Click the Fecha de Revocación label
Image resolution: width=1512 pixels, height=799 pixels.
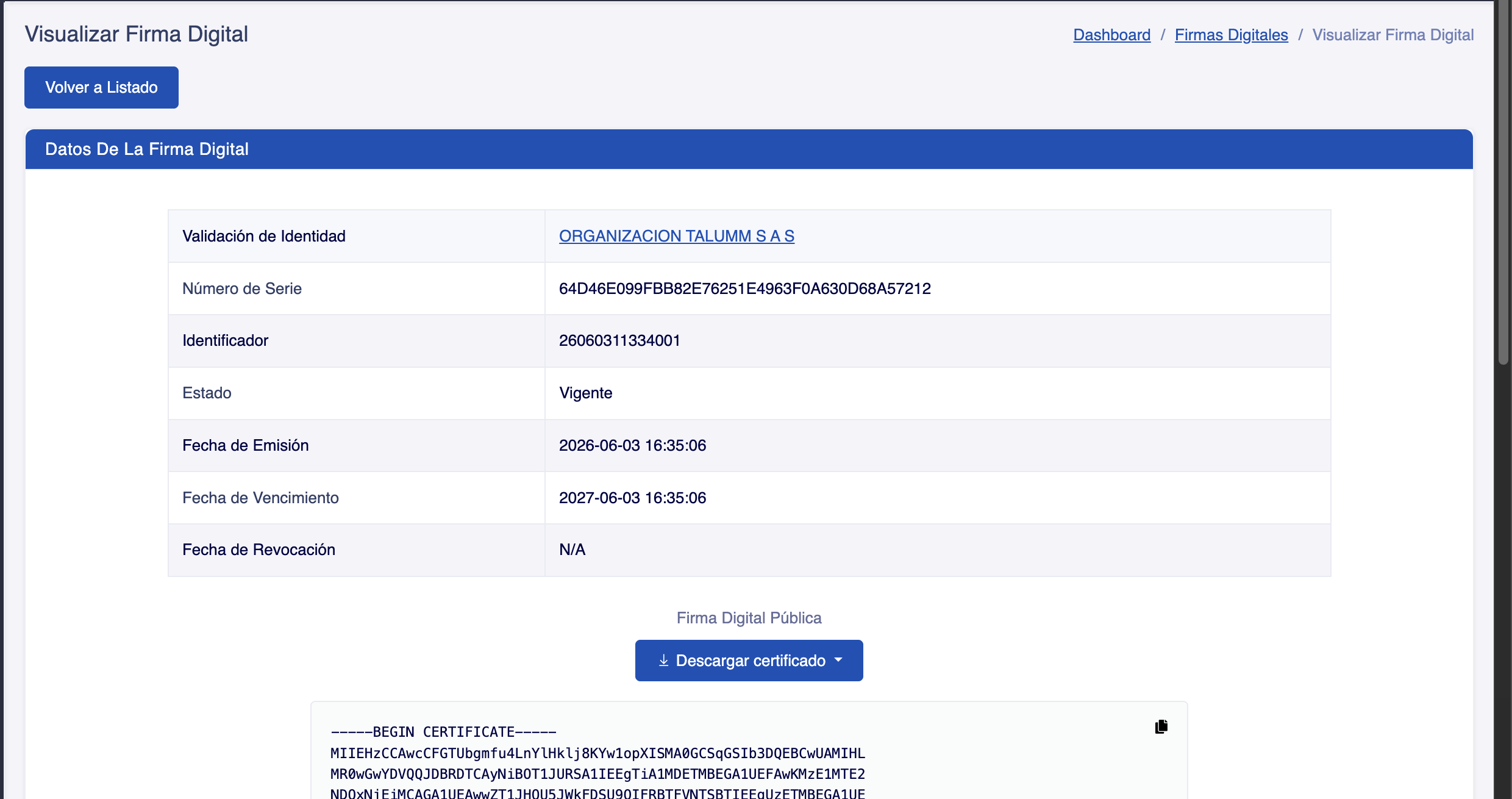[x=259, y=550]
